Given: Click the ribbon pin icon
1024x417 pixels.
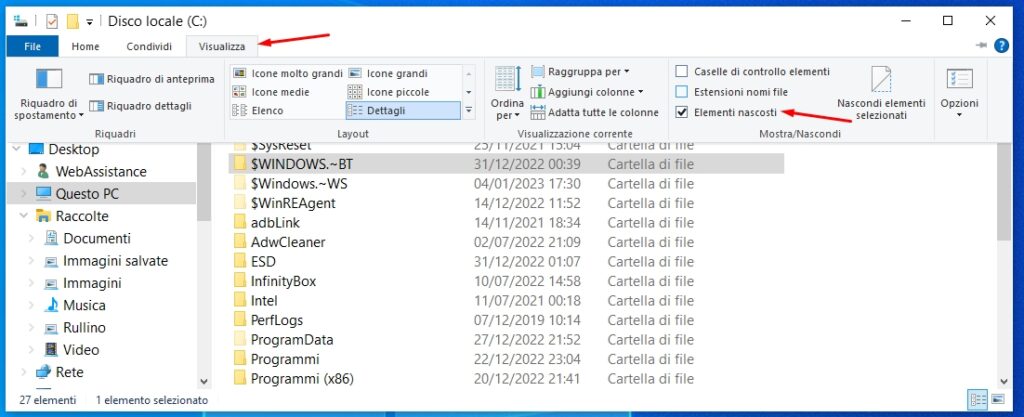Looking at the screenshot, I should click(980, 45).
